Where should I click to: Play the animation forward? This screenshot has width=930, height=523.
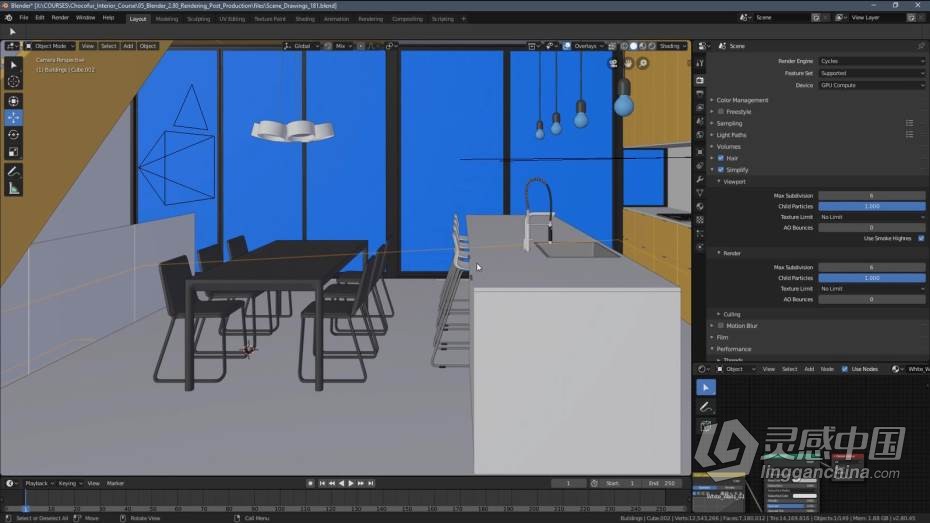(351, 483)
